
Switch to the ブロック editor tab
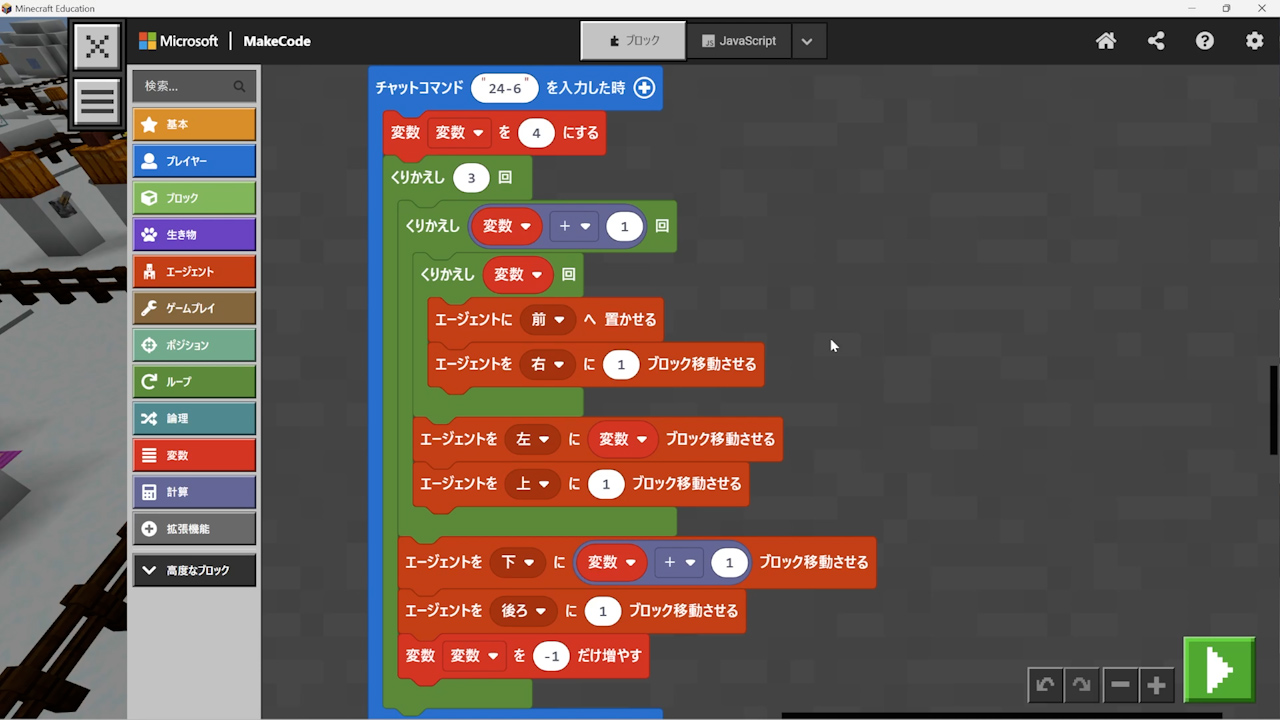click(634, 41)
